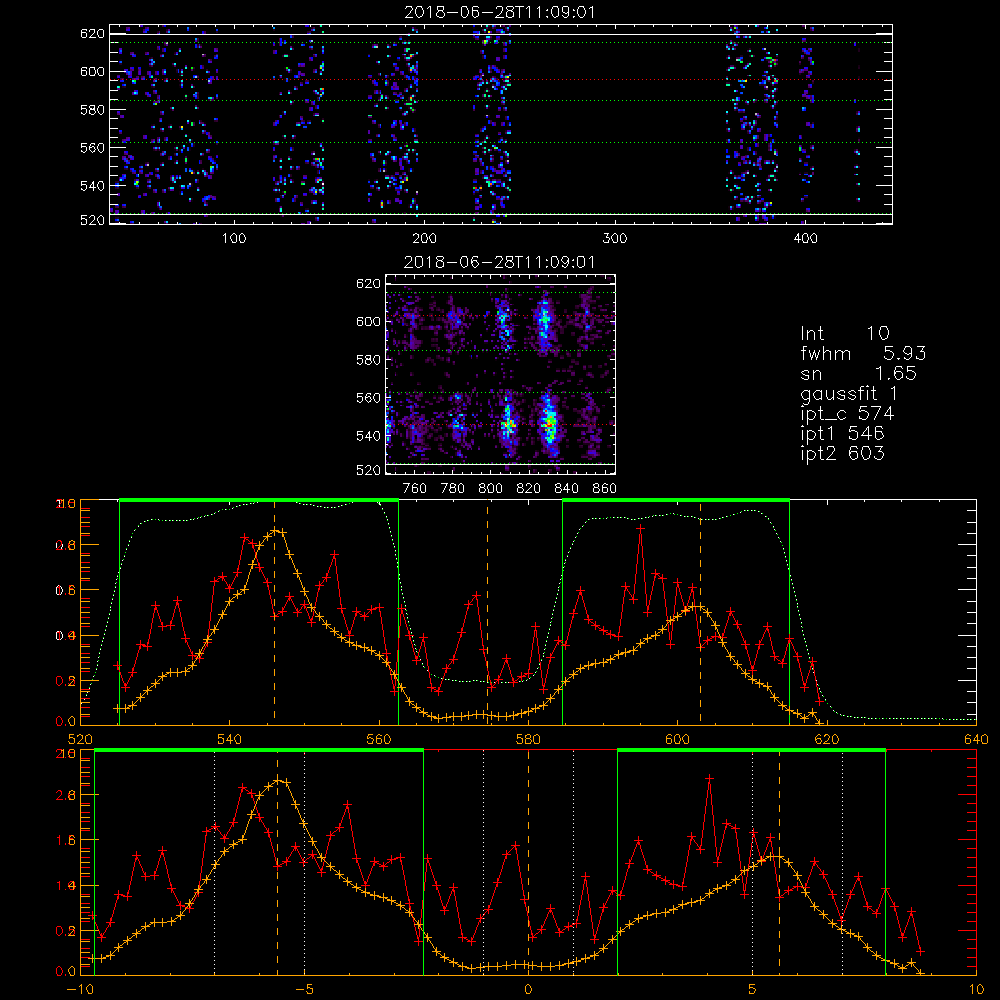Click the left green bar atop the 520–640 plot

pyautogui.click(x=259, y=501)
